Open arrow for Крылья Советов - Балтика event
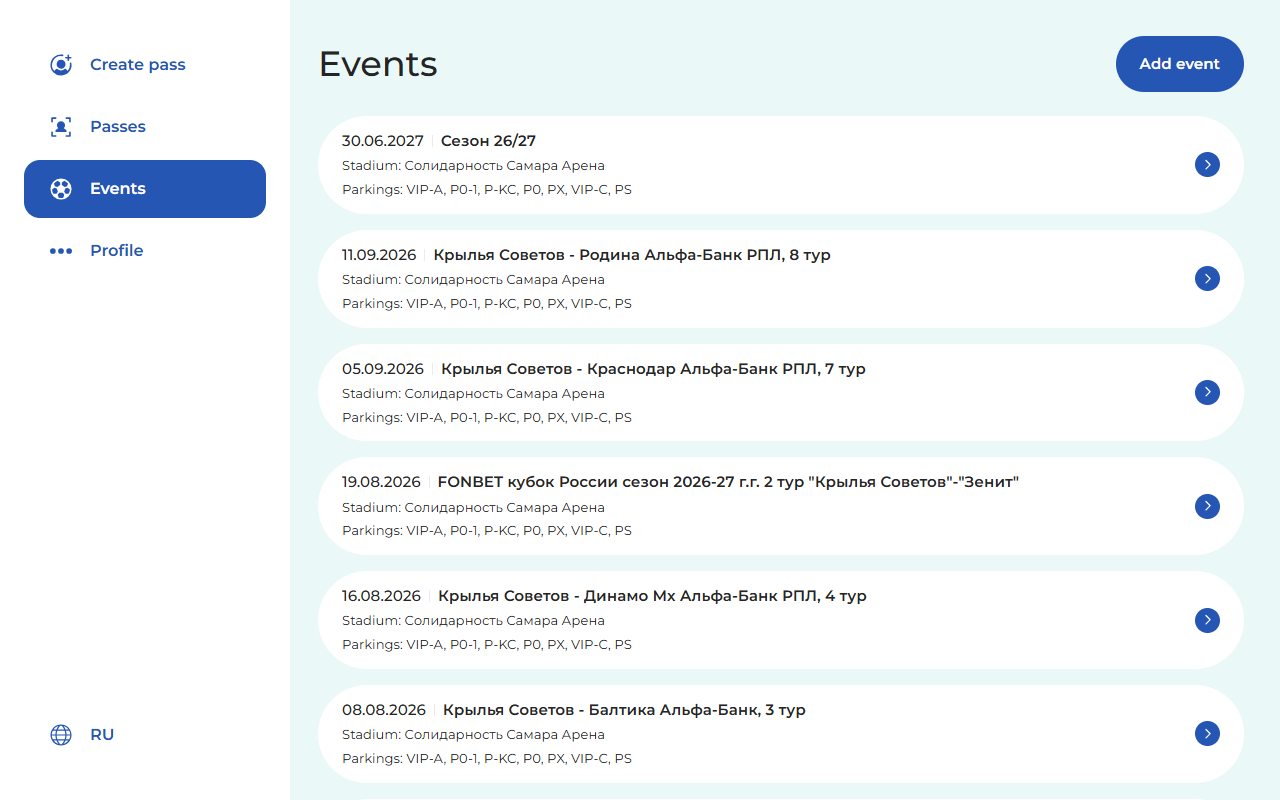 click(x=1207, y=734)
